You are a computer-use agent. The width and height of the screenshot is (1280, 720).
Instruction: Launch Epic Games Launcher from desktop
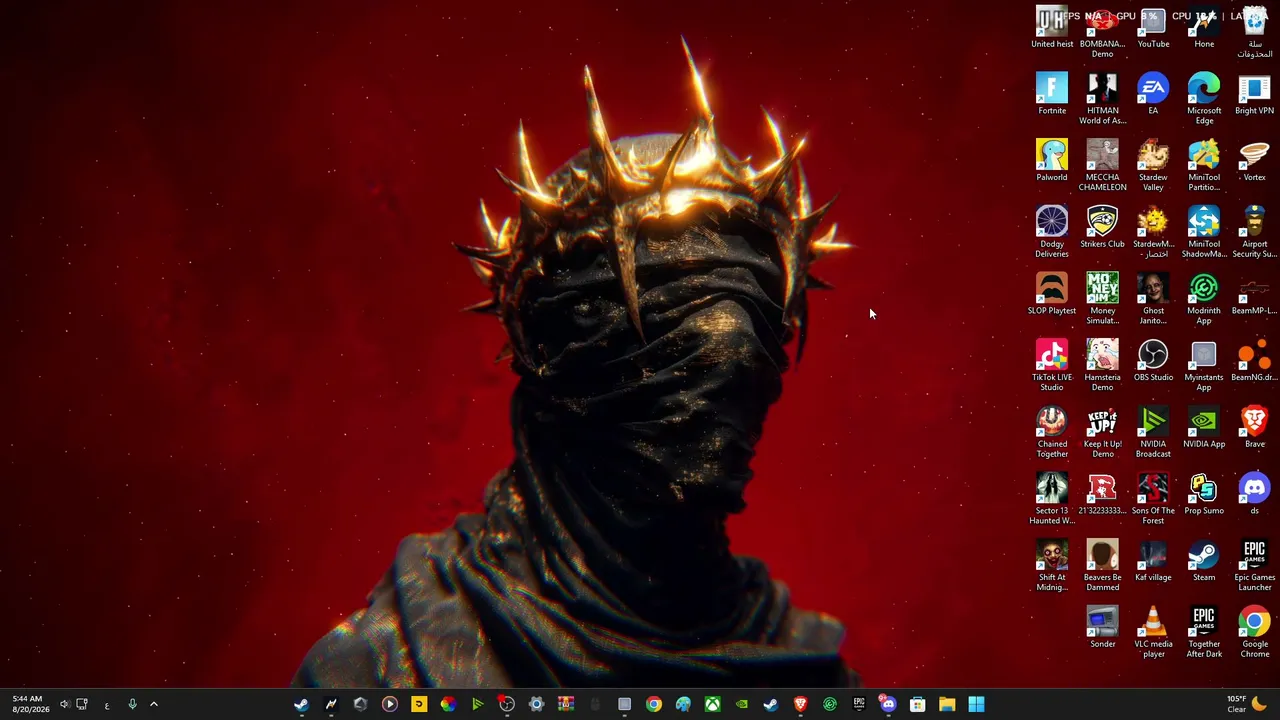[x=1254, y=567]
